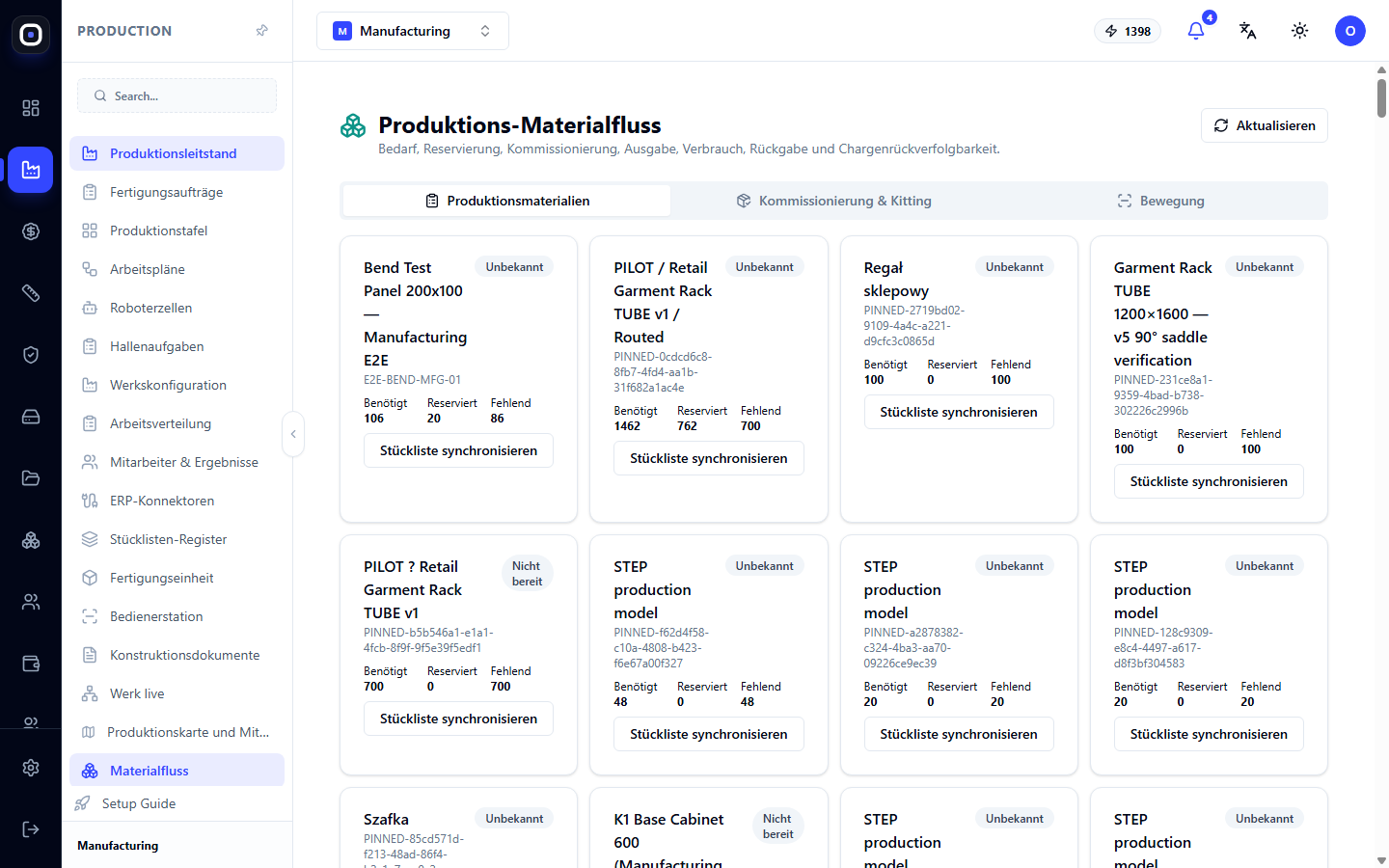Click the sidebar Search field
Image resolution: width=1389 pixels, height=868 pixels.
(177, 95)
